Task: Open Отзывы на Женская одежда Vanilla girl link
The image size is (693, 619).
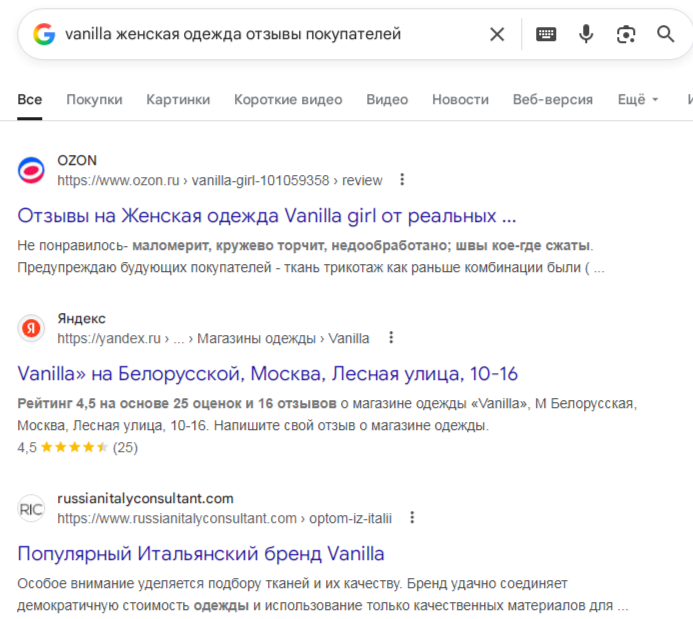Action: tap(267, 216)
